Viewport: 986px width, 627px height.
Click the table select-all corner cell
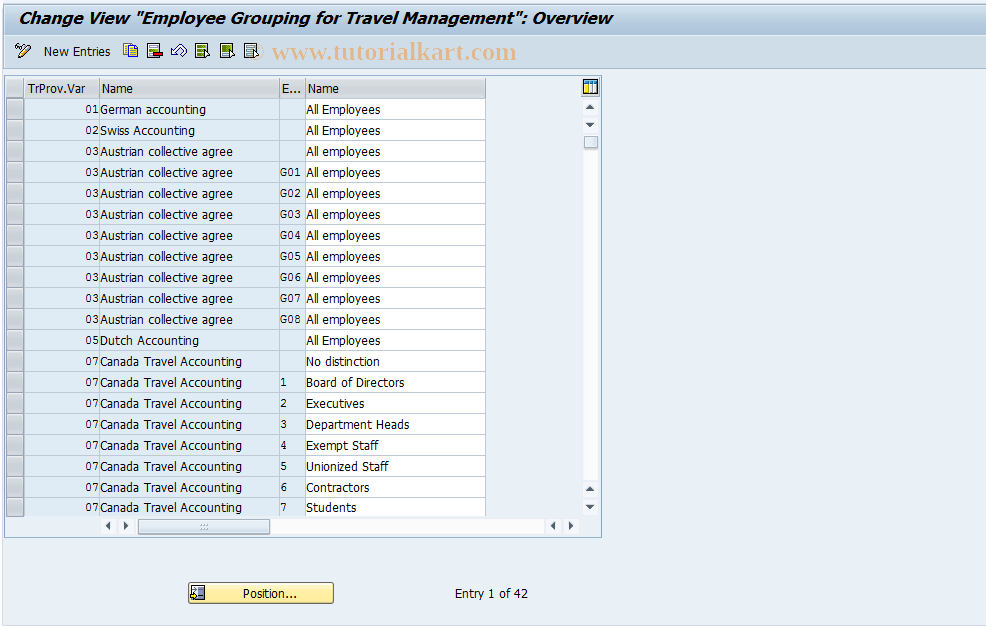tap(15, 89)
